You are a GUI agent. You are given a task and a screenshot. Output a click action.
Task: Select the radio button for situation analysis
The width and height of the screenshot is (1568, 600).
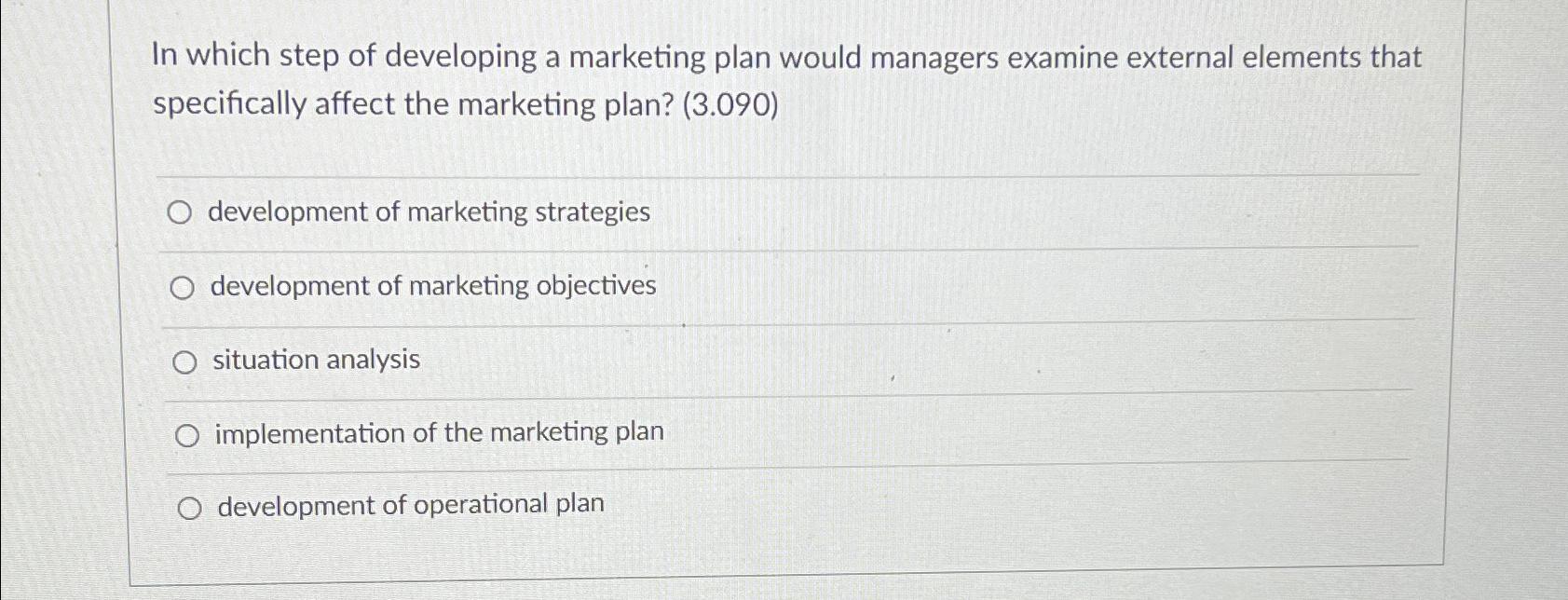point(185,361)
